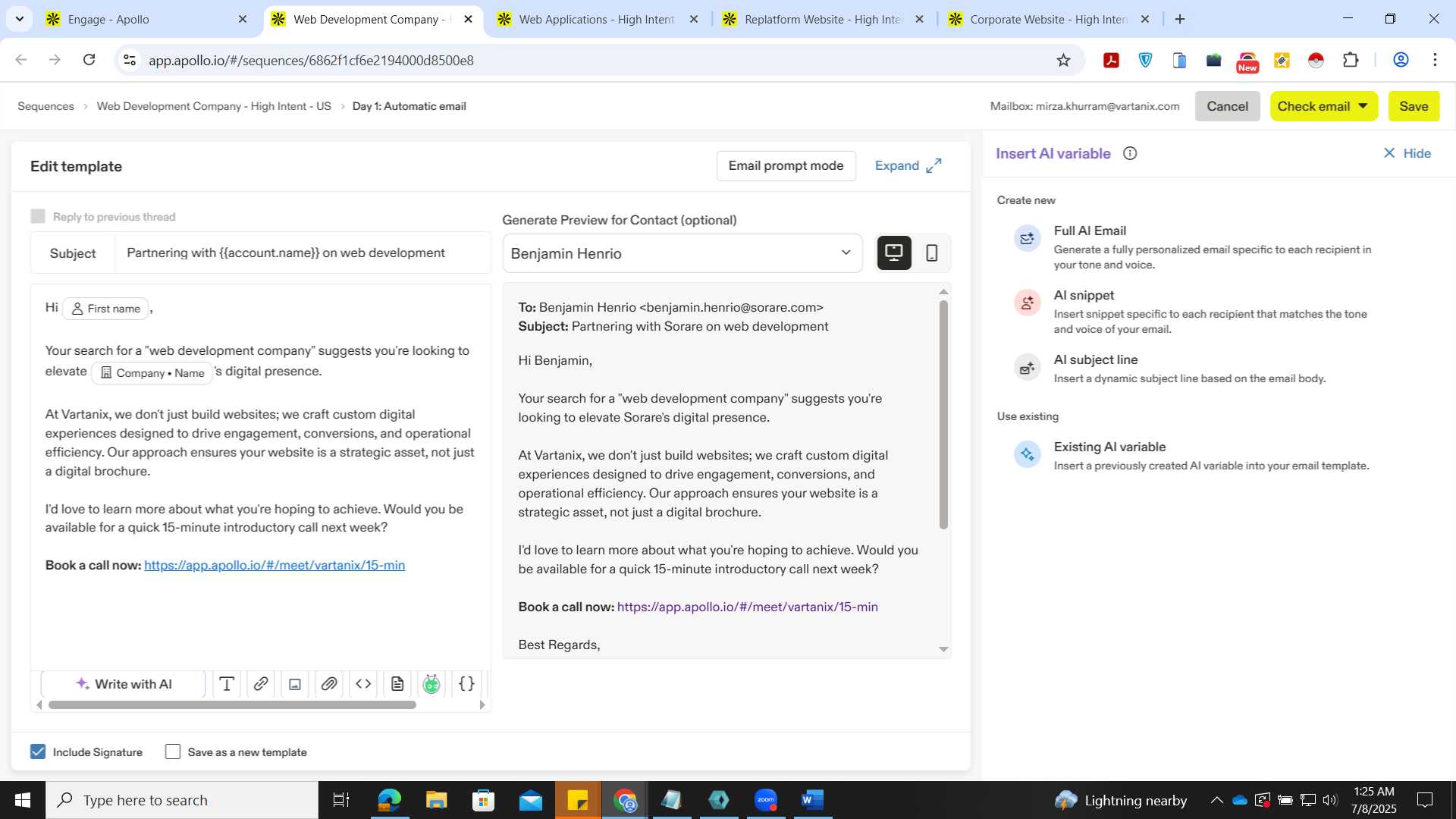Open Chrome extensions puzzle icon
The height and width of the screenshot is (819, 1456).
pos(1351,61)
